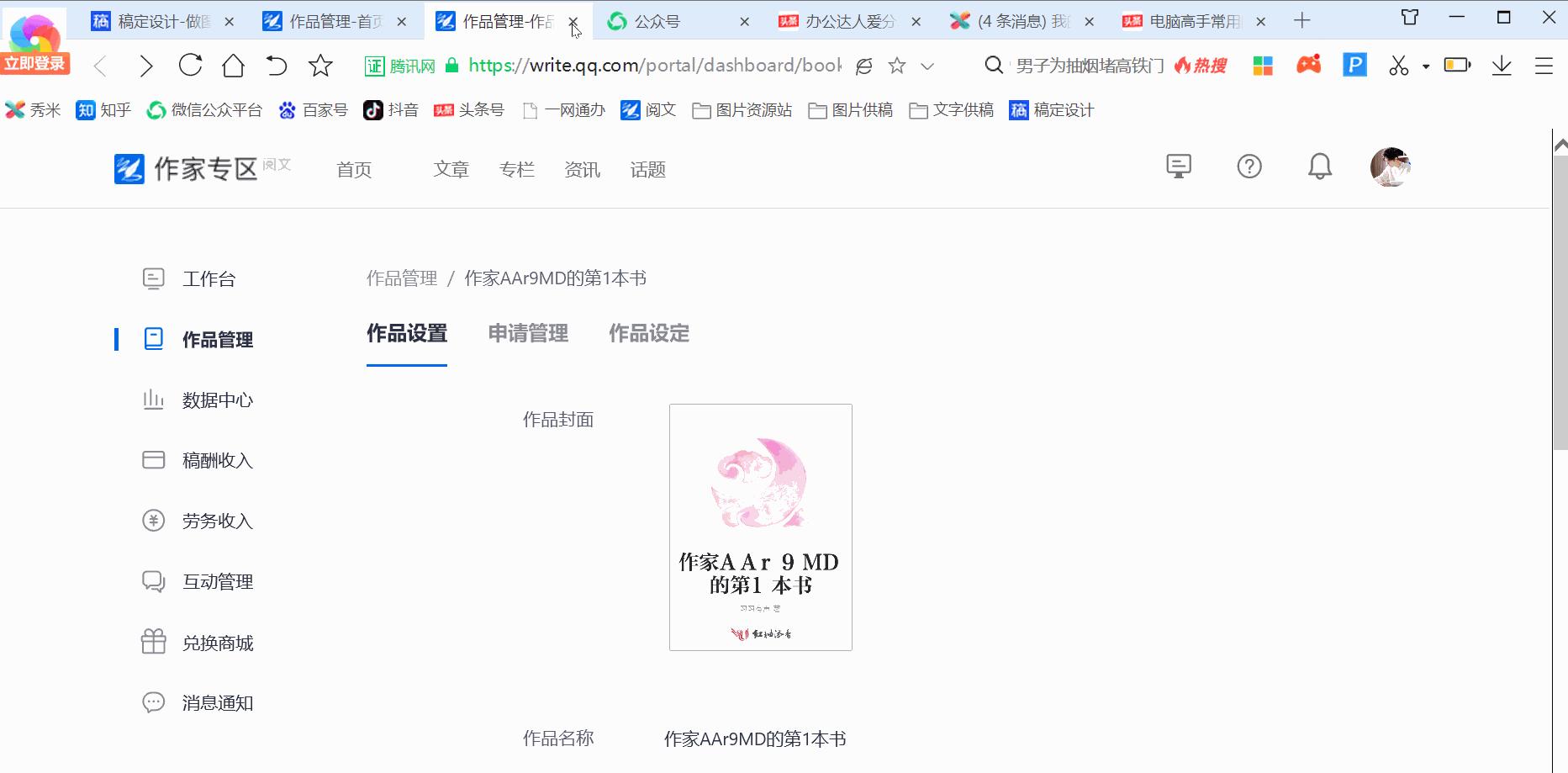Viewport: 1568px width, 773px height.
Task: Open the downloads icon
Action: point(1502,65)
